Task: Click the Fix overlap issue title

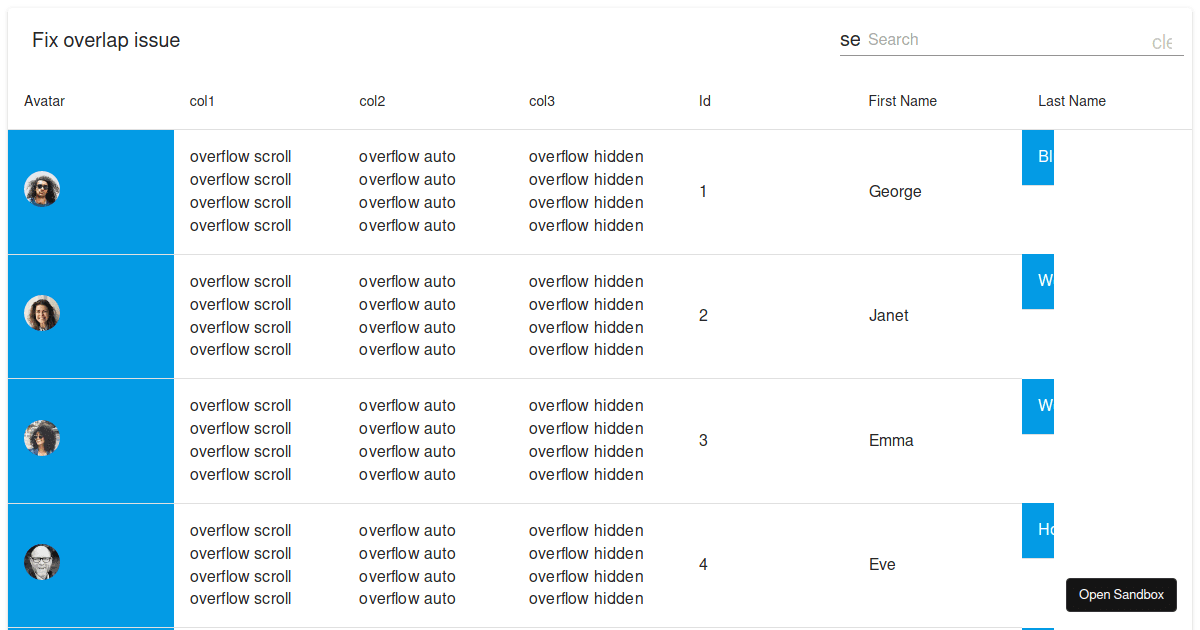Action: 106,40
